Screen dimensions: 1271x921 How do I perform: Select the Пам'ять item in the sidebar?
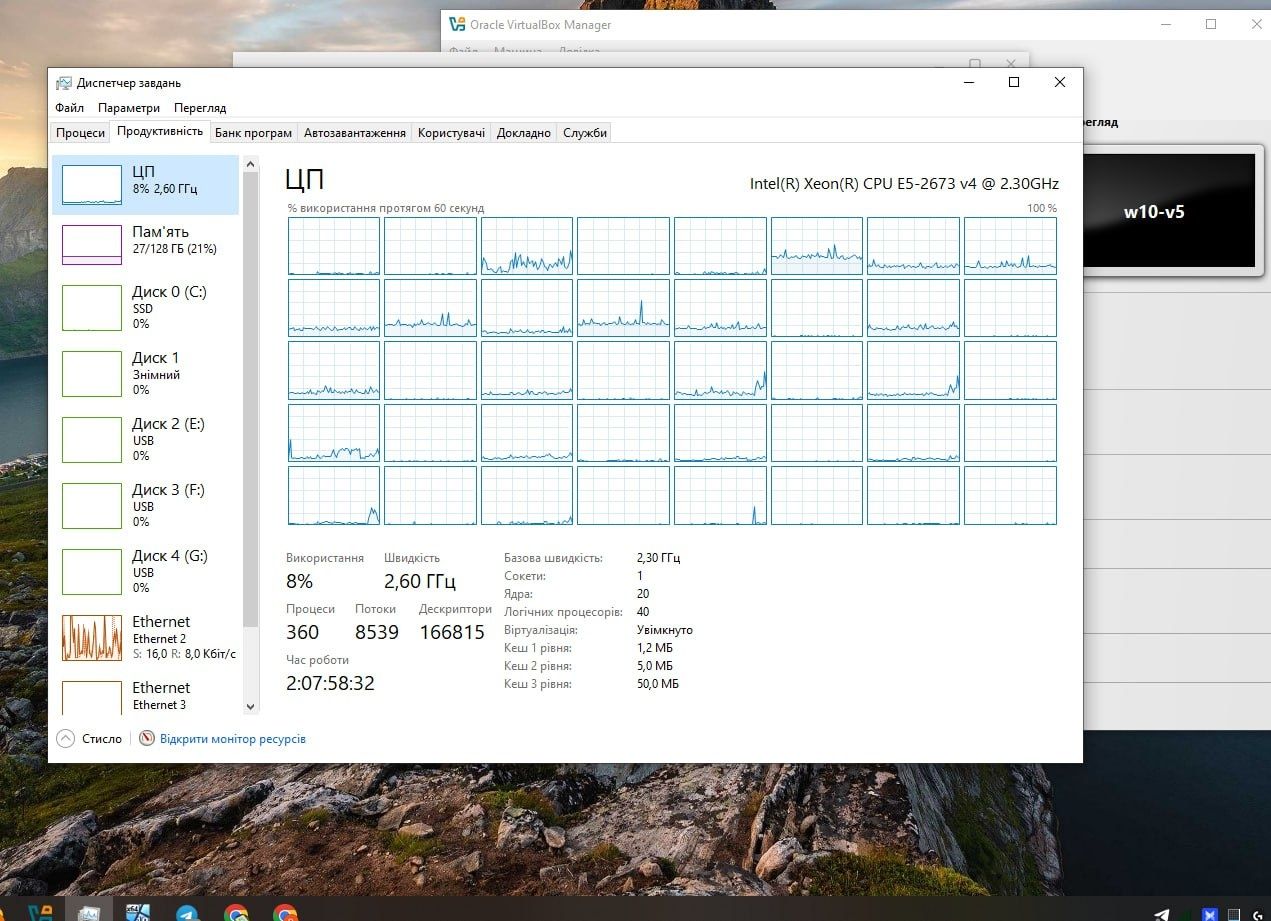point(145,245)
